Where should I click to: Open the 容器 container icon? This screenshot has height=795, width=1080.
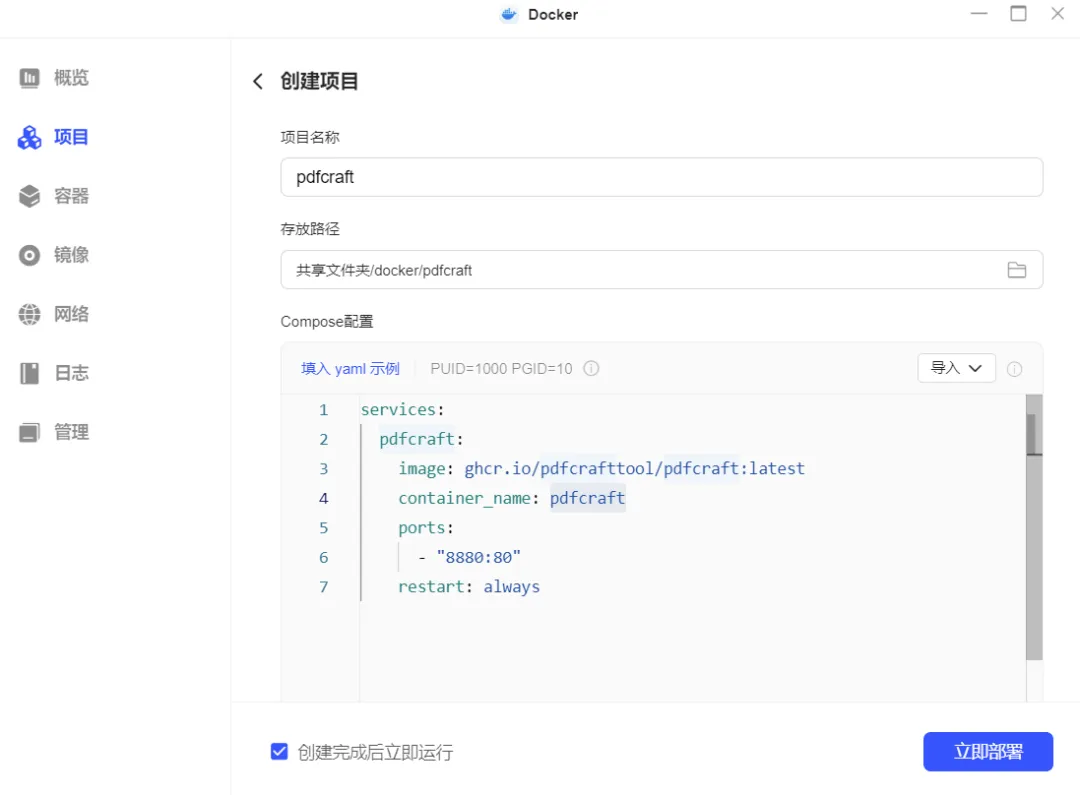(x=29, y=196)
